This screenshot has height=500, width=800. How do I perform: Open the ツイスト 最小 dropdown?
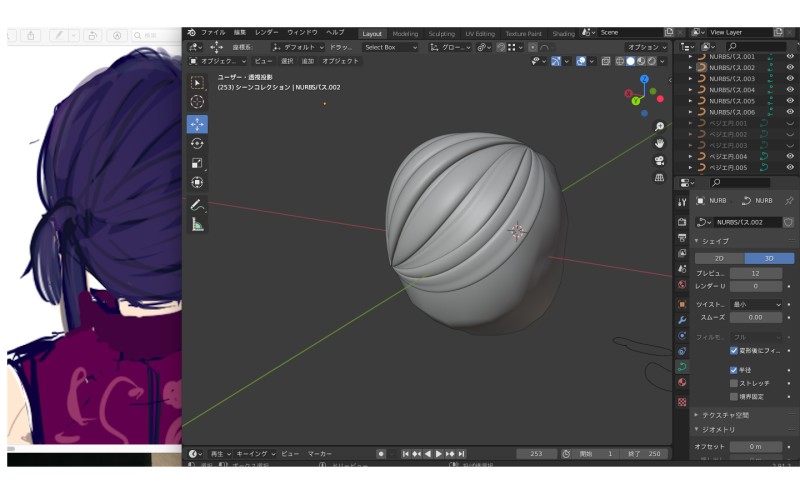coord(756,304)
